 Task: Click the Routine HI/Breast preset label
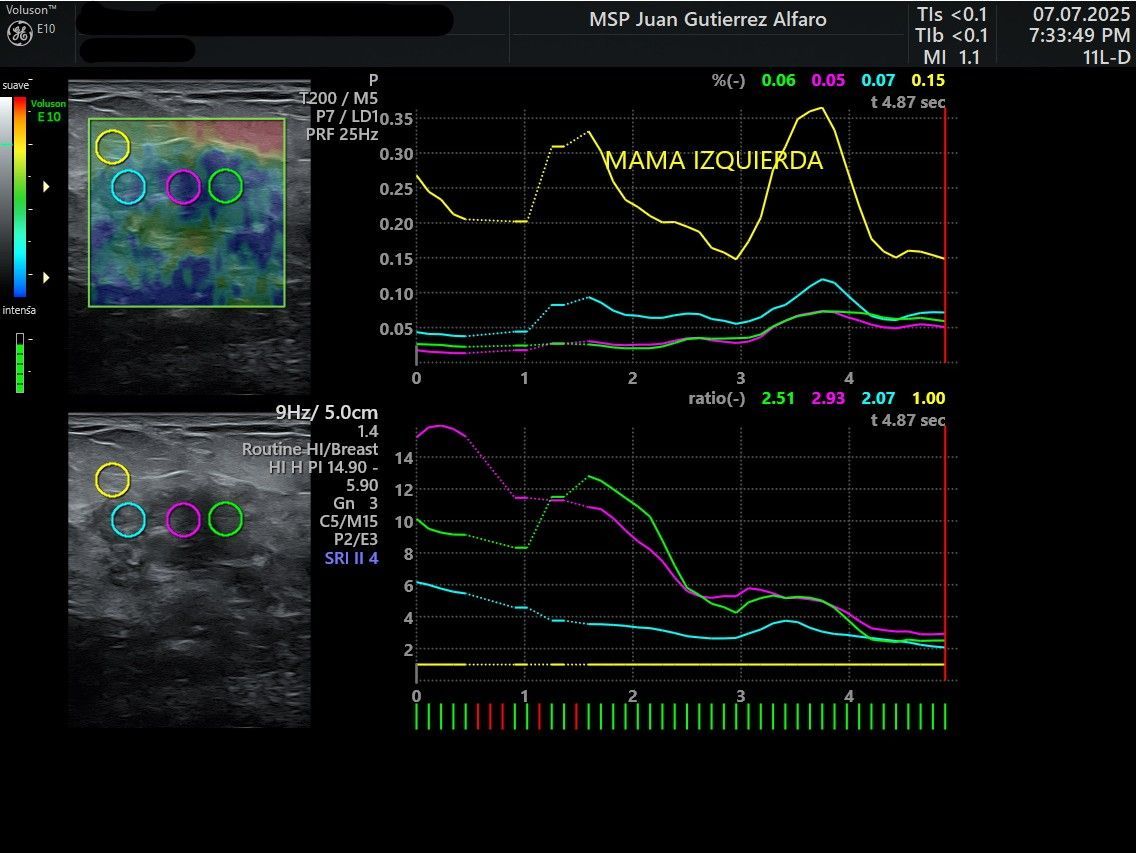pyautogui.click(x=310, y=449)
